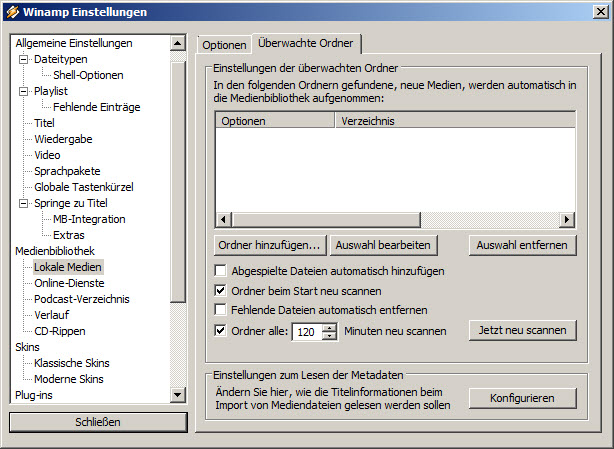
Task: Click the tree scrollbar up arrow
Action: pos(178,43)
